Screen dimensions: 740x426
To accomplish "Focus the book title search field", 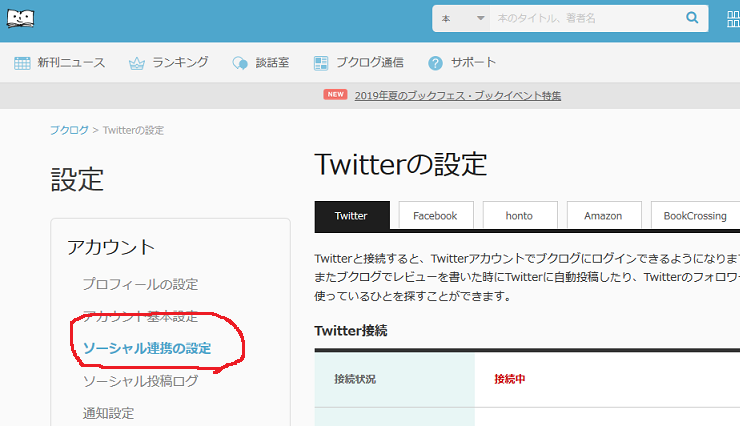I will click(585, 18).
